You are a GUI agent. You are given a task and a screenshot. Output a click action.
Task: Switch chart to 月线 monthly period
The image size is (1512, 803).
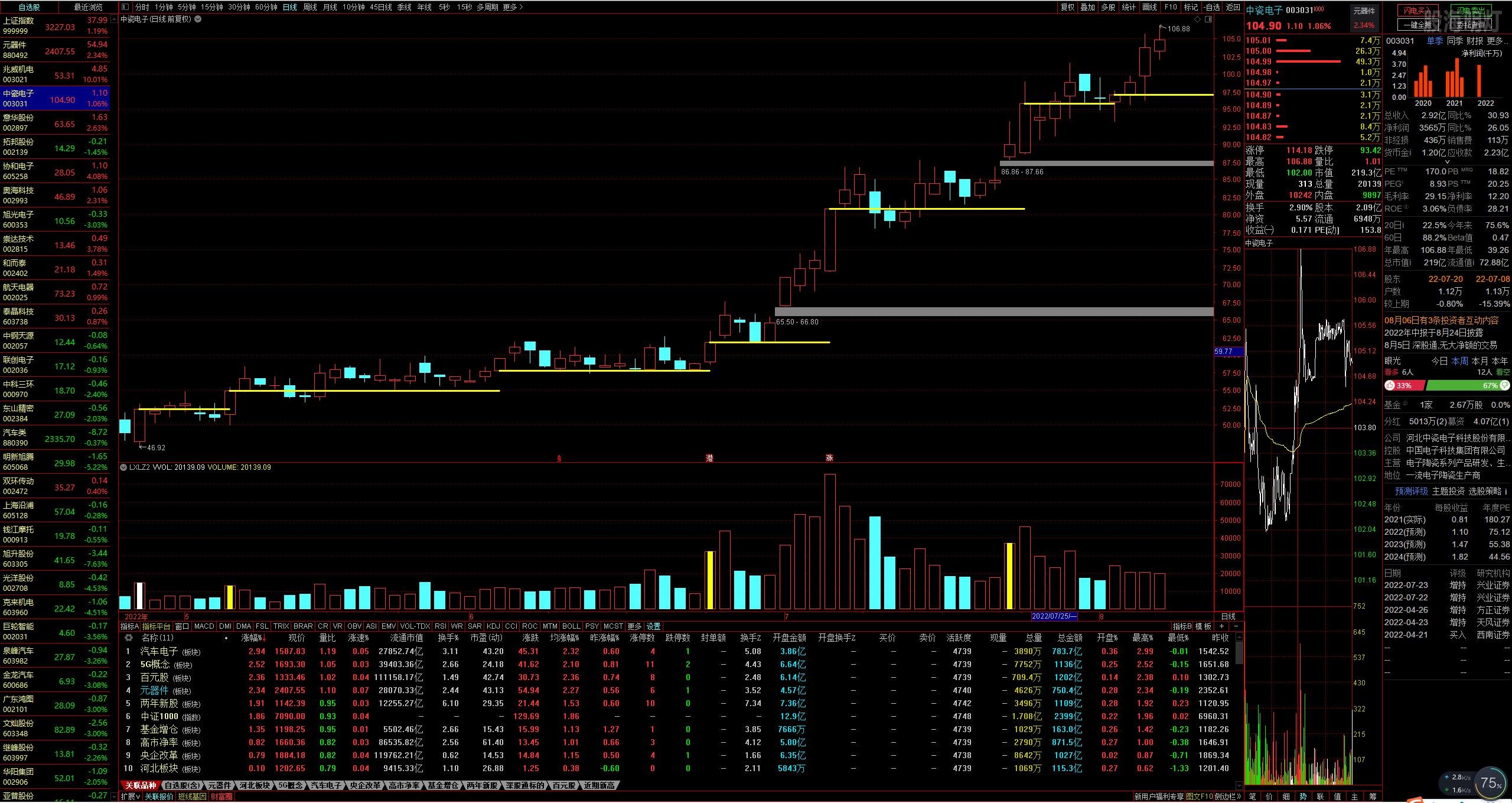330,7
